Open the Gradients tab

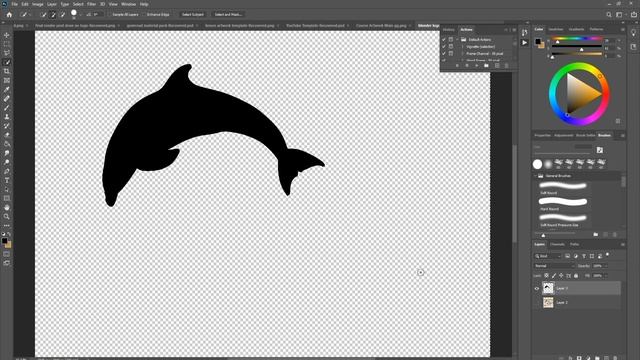(x=576, y=29)
